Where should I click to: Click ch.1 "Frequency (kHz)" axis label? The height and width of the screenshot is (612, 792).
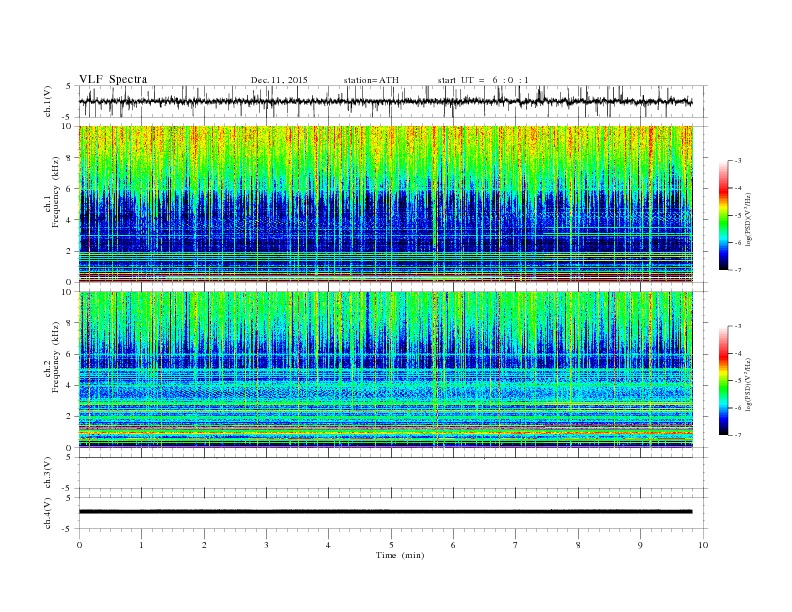pos(56,192)
